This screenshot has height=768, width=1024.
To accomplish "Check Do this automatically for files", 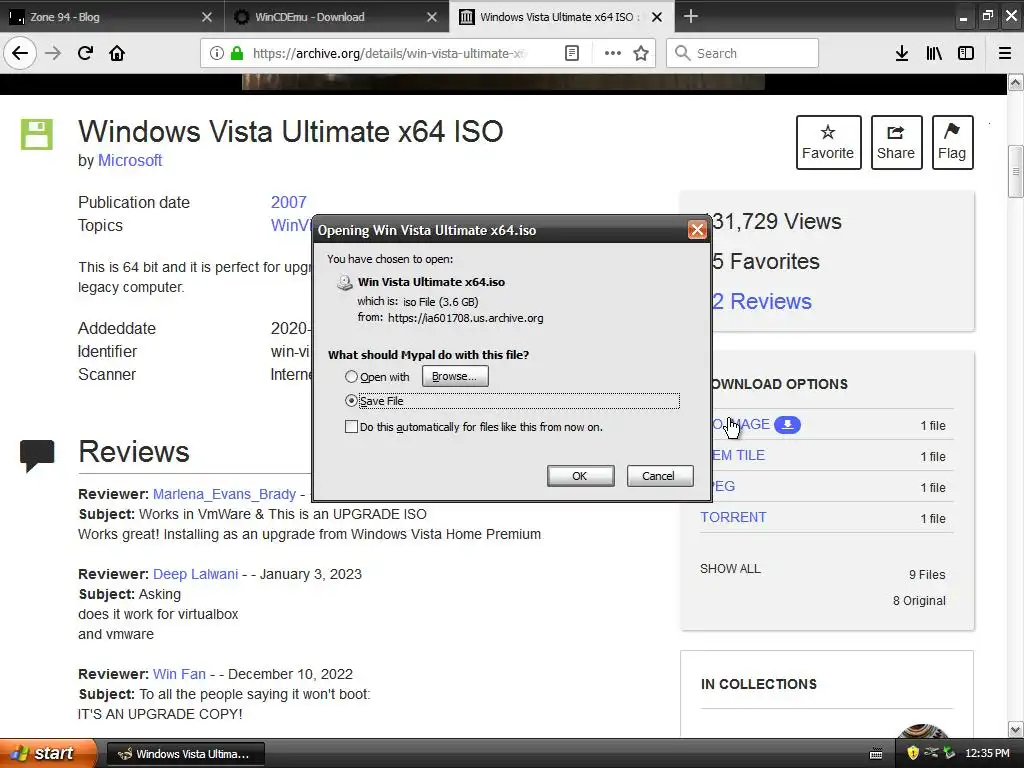I will 351,427.
